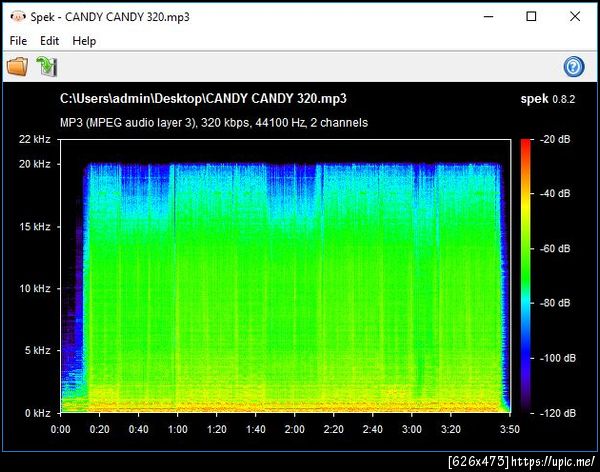Open a file with the folder icon
The image size is (600, 472).
[x=17, y=67]
